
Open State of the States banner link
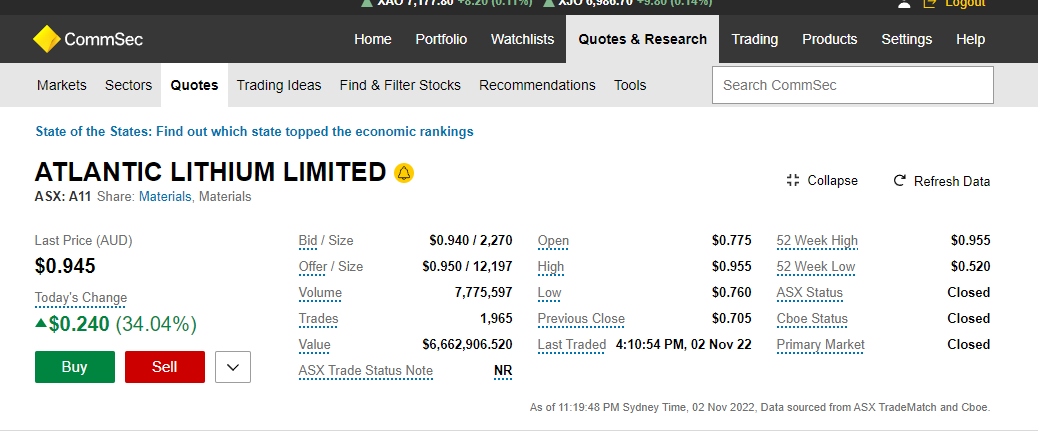(x=254, y=131)
